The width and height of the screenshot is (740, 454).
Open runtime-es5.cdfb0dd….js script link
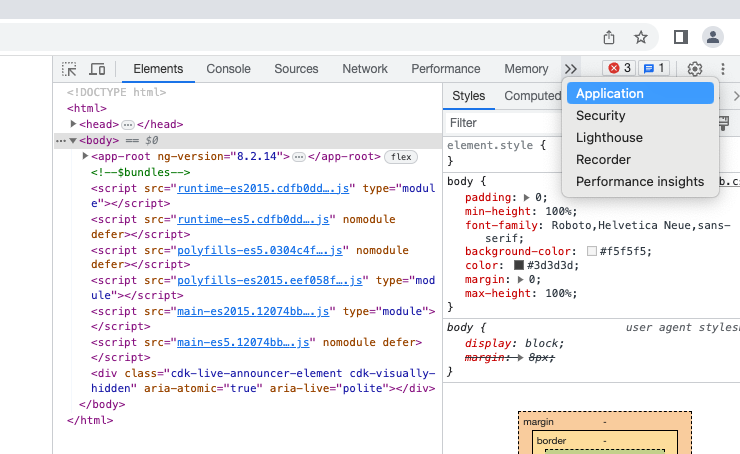[253, 219]
